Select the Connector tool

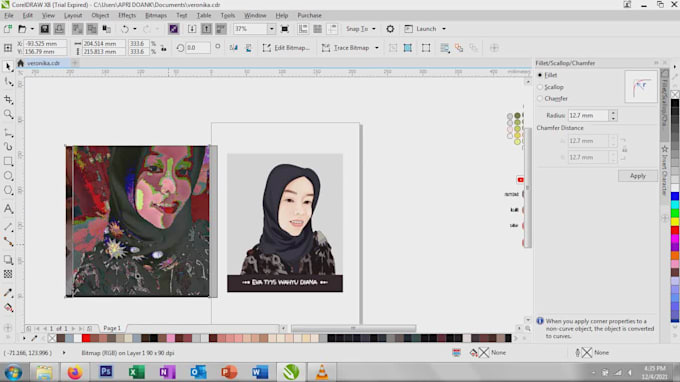pyautogui.click(x=8, y=242)
